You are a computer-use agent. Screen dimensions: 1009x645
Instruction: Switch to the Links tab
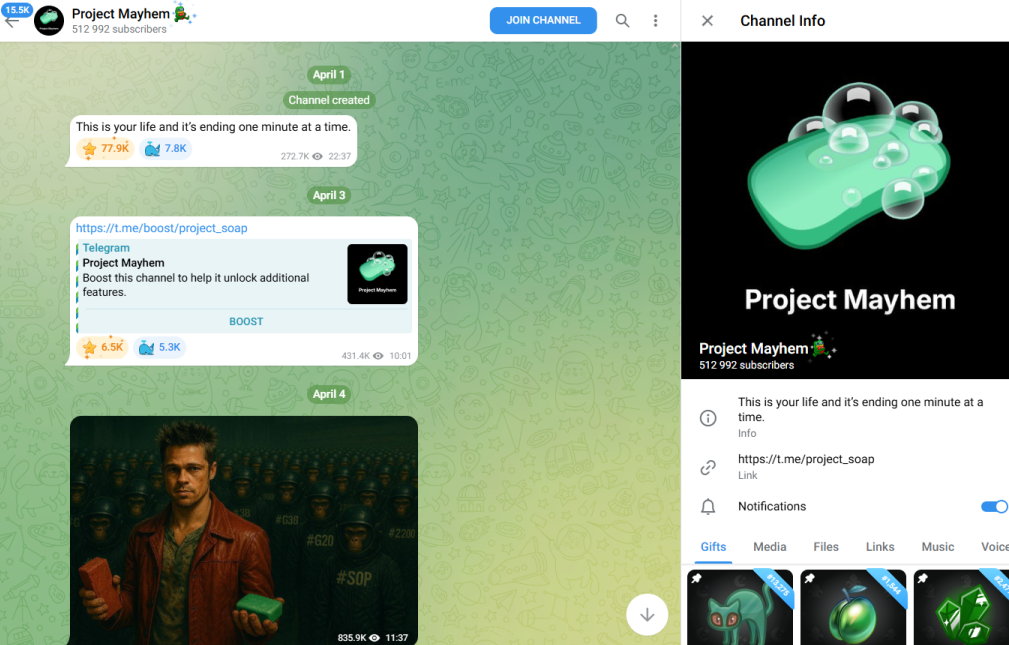(x=880, y=547)
